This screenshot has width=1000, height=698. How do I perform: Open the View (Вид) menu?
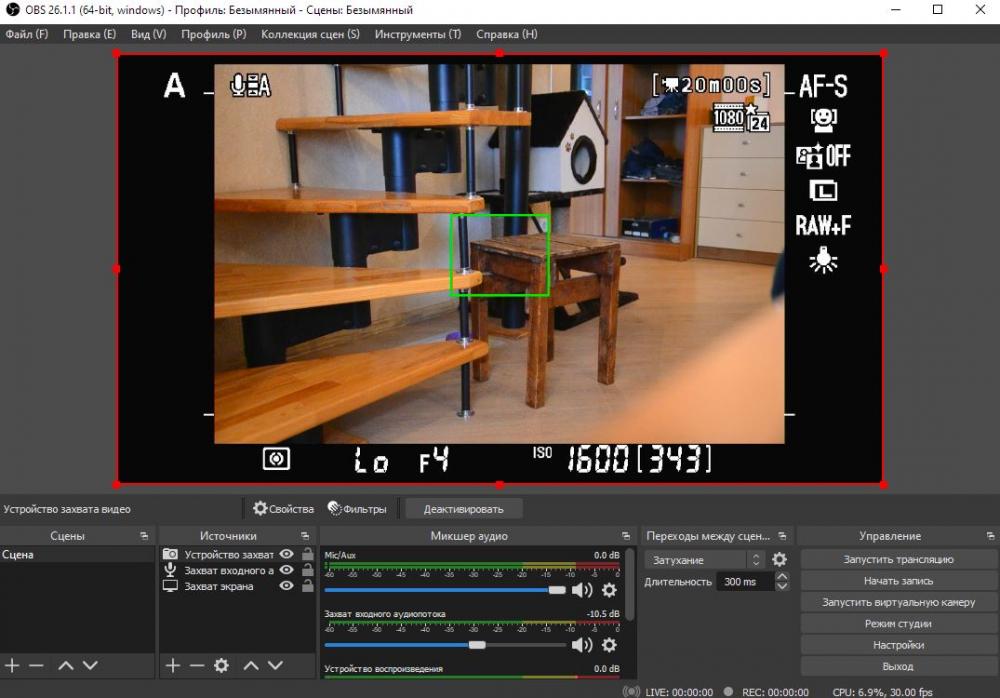click(x=149, y=34)
